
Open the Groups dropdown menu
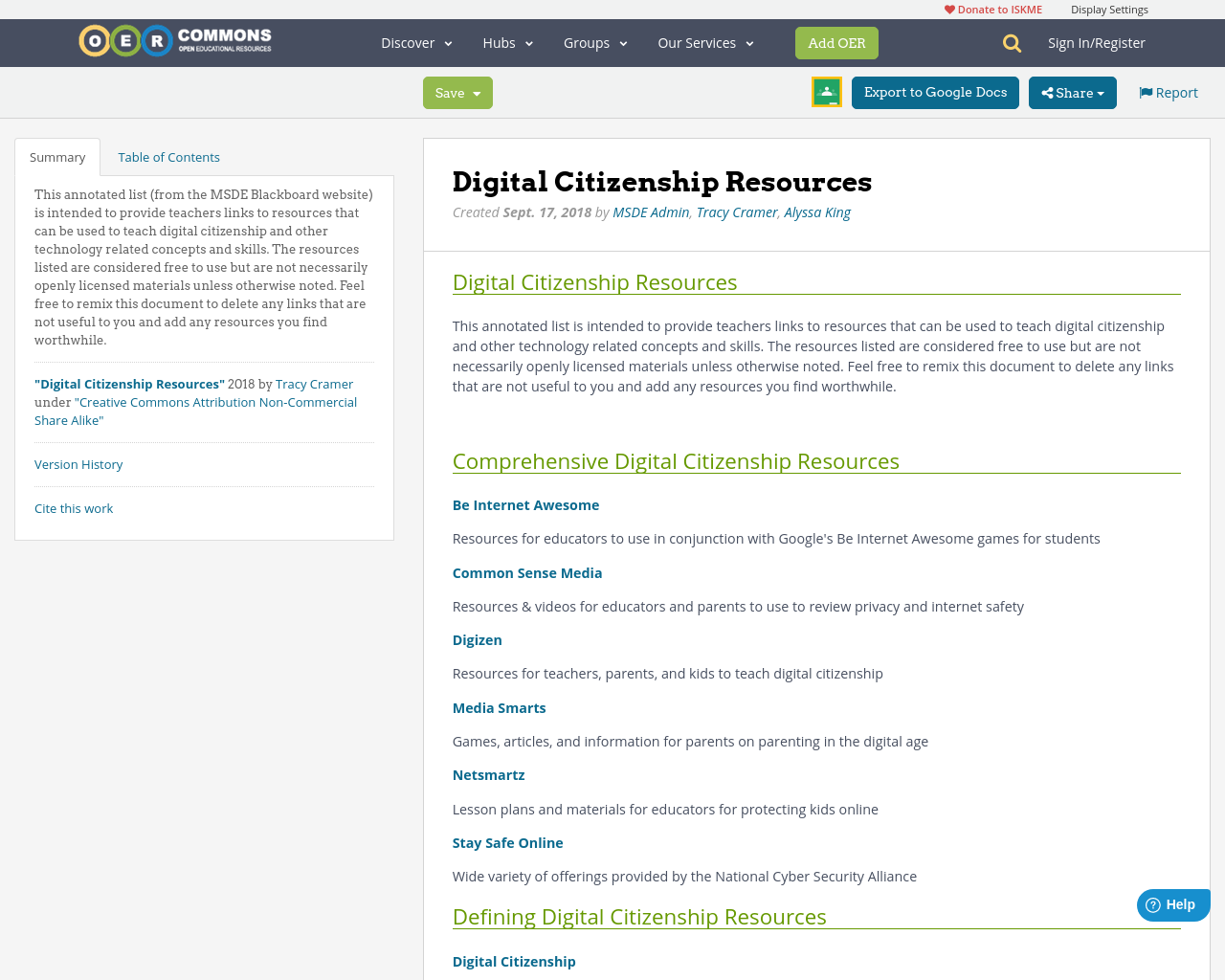(595, 43)
